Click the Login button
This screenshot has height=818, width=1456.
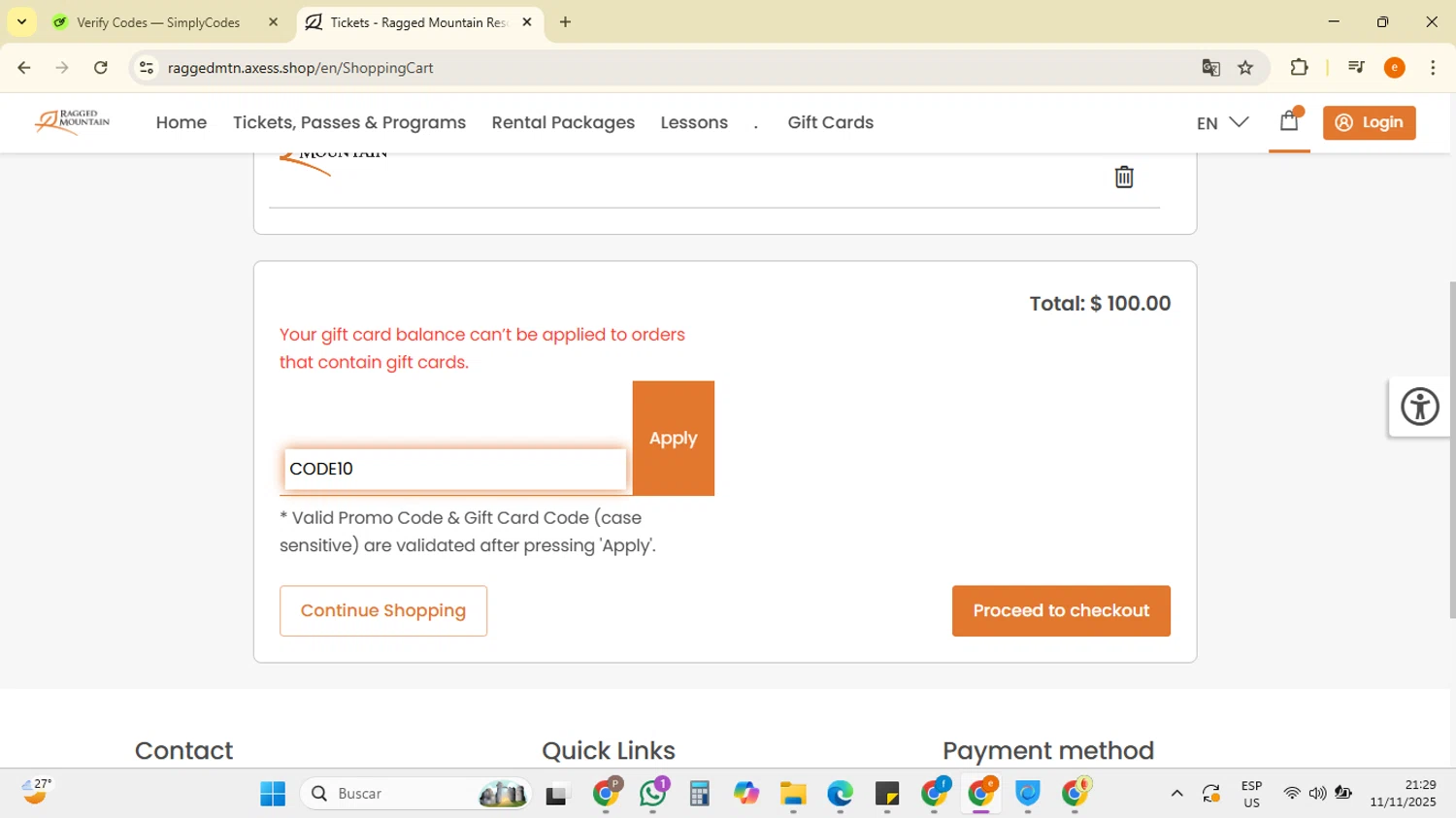pos(1370,122)
